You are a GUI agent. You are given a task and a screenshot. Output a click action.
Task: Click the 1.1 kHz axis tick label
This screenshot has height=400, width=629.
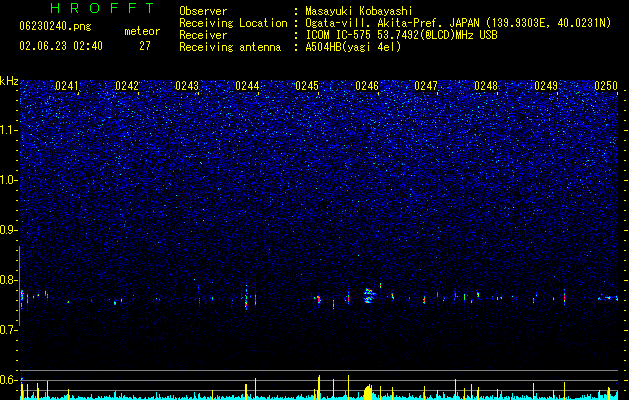point(8,130)
